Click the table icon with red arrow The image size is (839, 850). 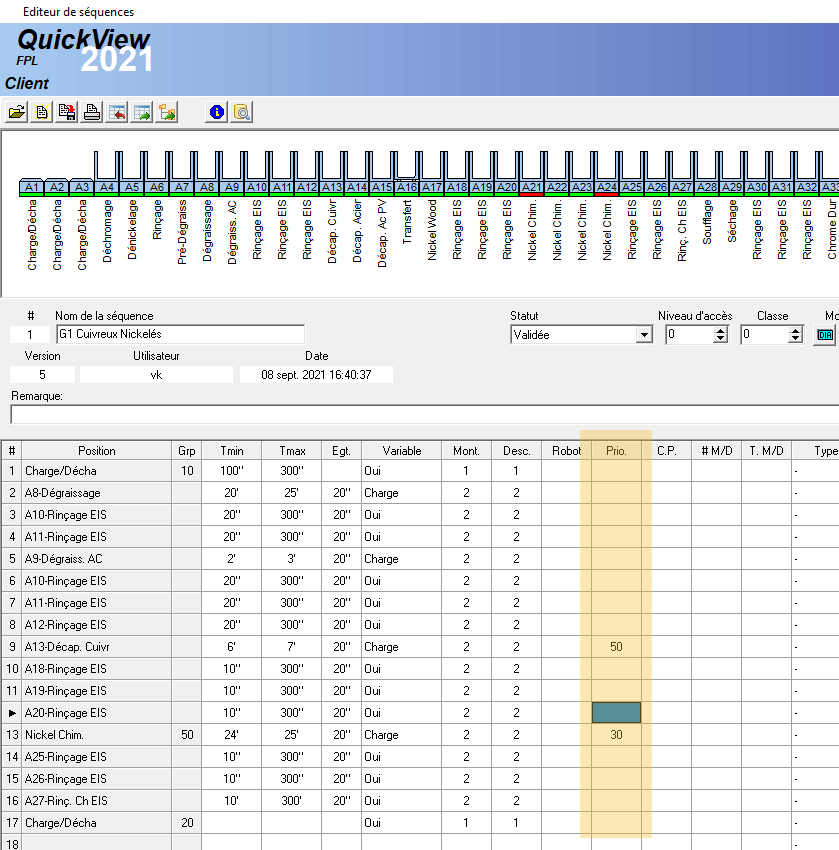tap(117, 112)
